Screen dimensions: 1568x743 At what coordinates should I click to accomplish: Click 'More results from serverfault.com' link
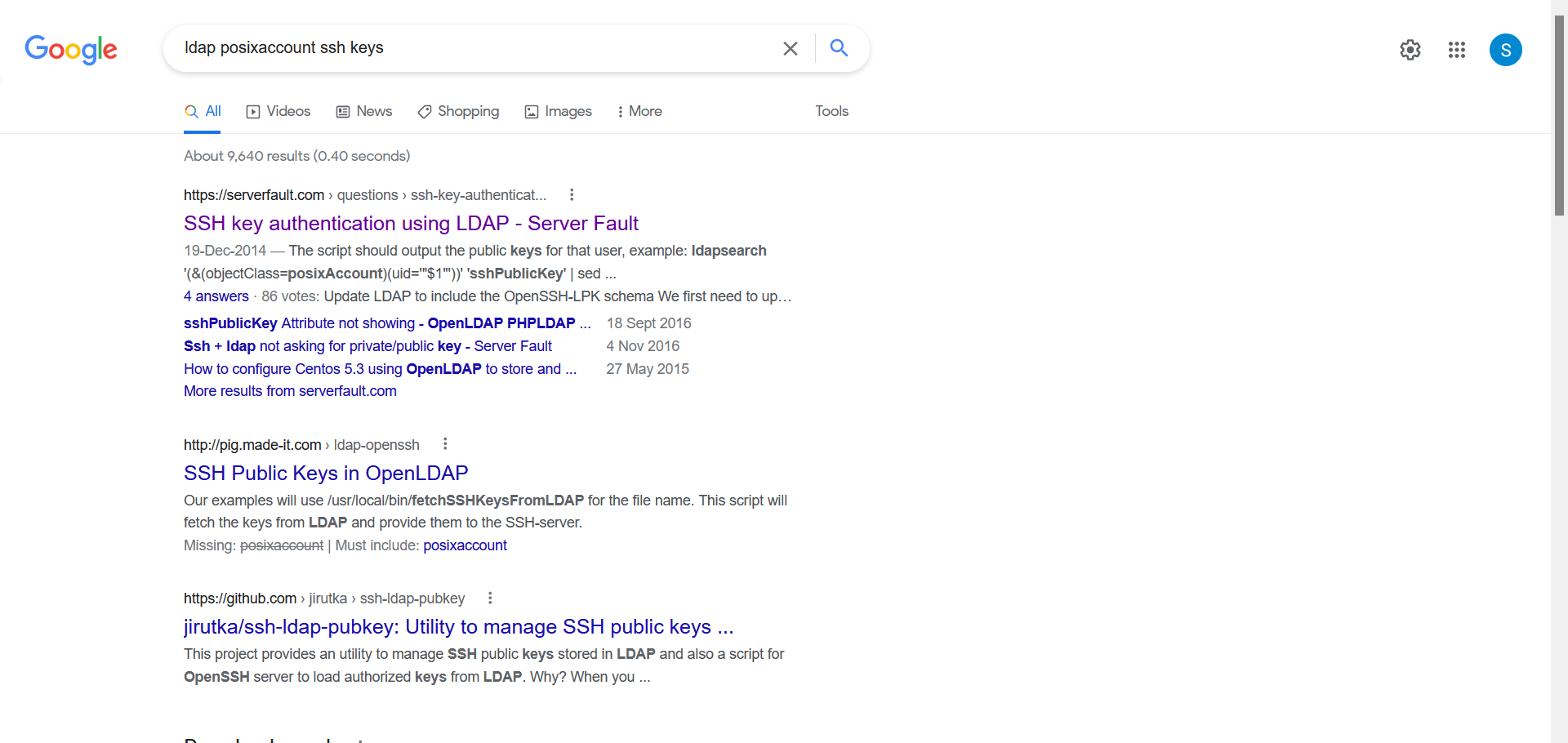tap(290, 391)
